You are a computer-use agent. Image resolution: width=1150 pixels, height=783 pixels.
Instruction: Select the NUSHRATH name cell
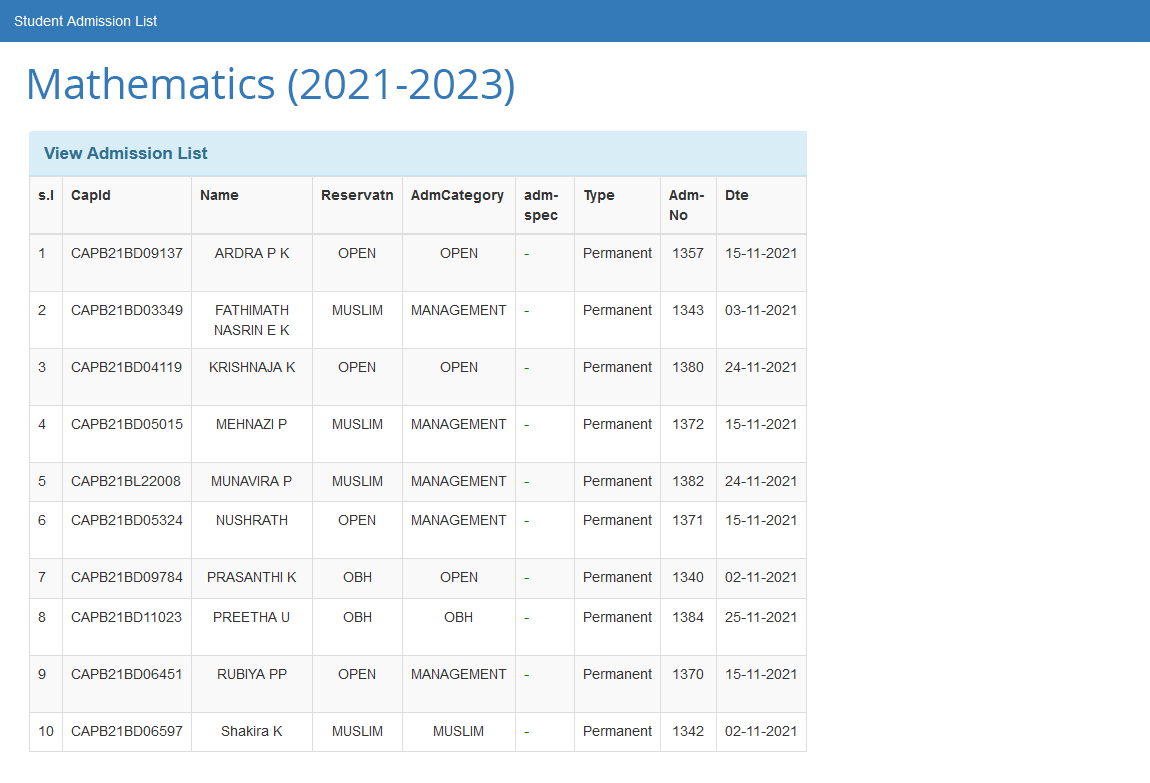tap(252, 520)
